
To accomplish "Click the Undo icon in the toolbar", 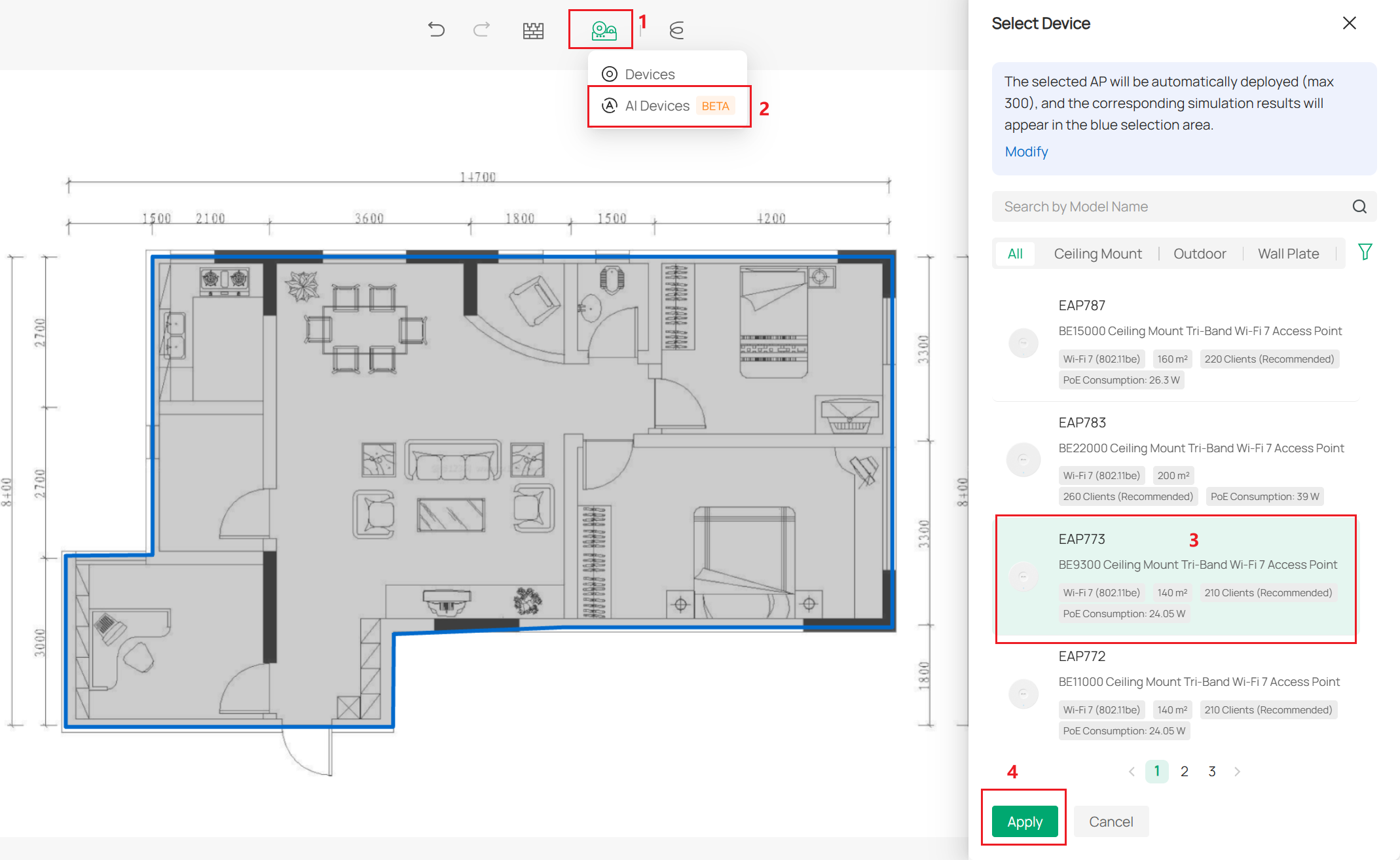I will pyautogui.click(x=437, y=29).
